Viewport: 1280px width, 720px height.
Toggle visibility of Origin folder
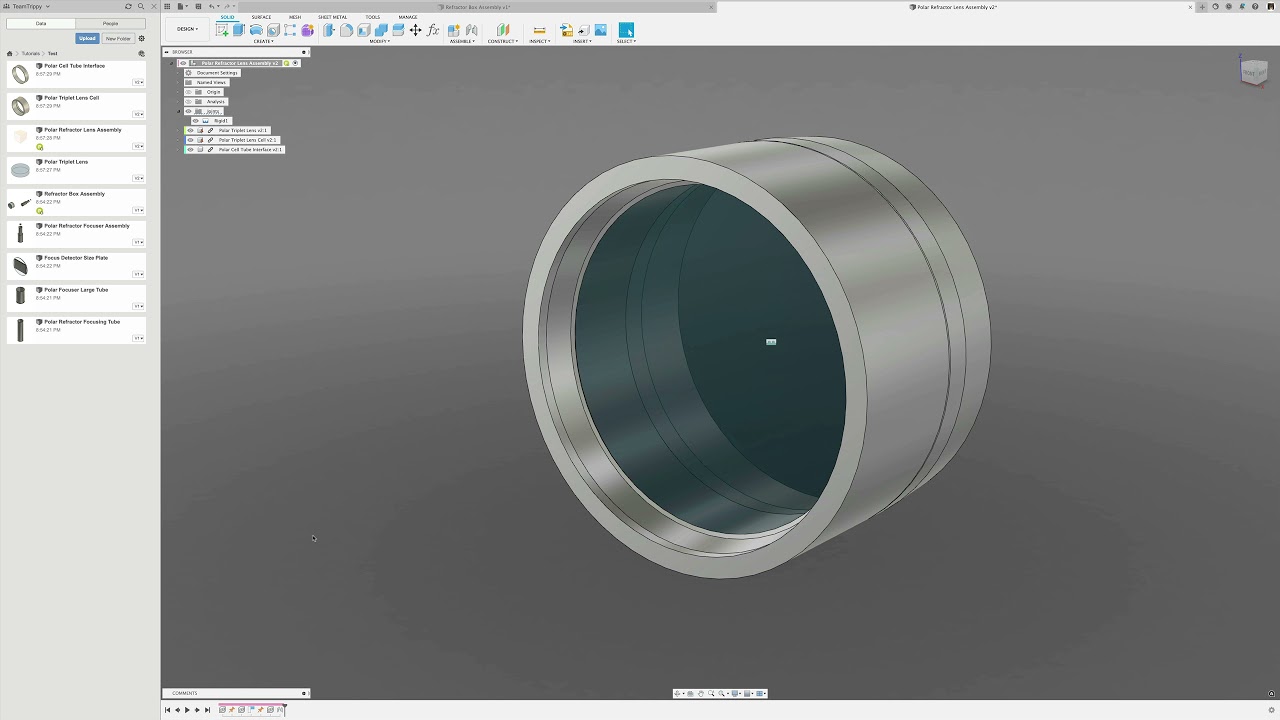click(x=188, y=92)
